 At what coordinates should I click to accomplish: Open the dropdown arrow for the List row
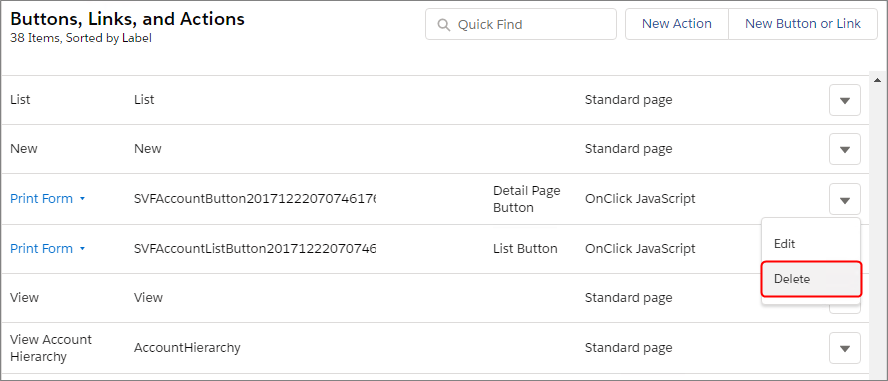[x=844, y=100]
